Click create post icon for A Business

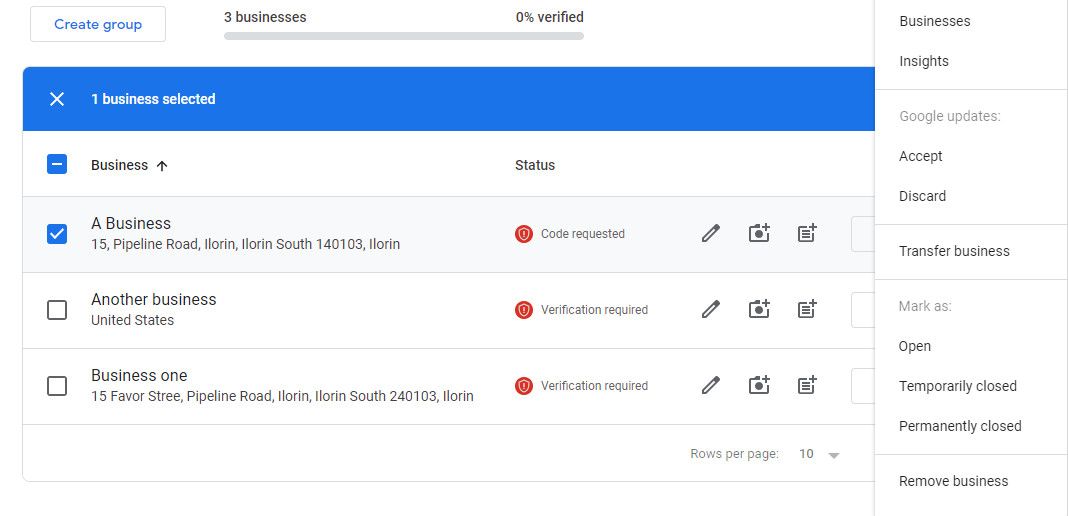[807, 234]
